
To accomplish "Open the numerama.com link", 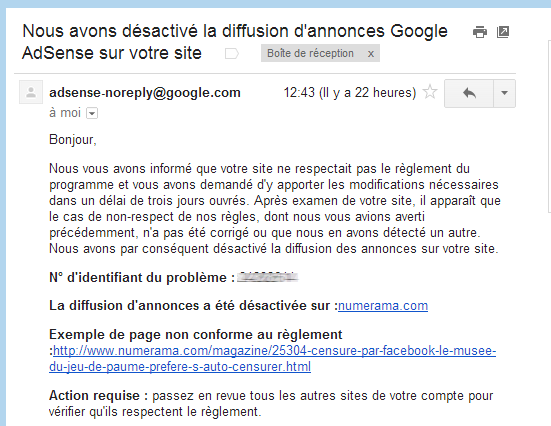I will (383, 306).
